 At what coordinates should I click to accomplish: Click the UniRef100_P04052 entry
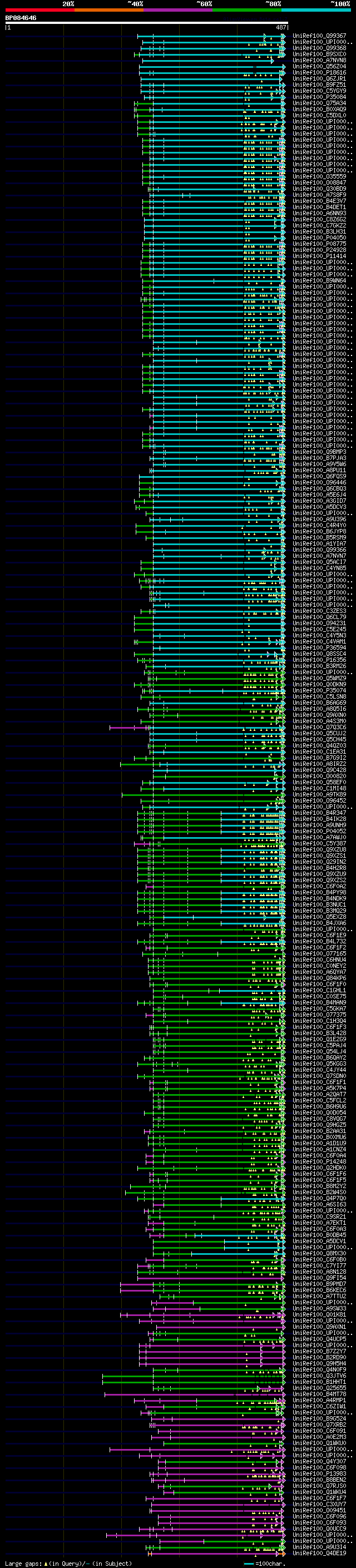click(319, 831)
